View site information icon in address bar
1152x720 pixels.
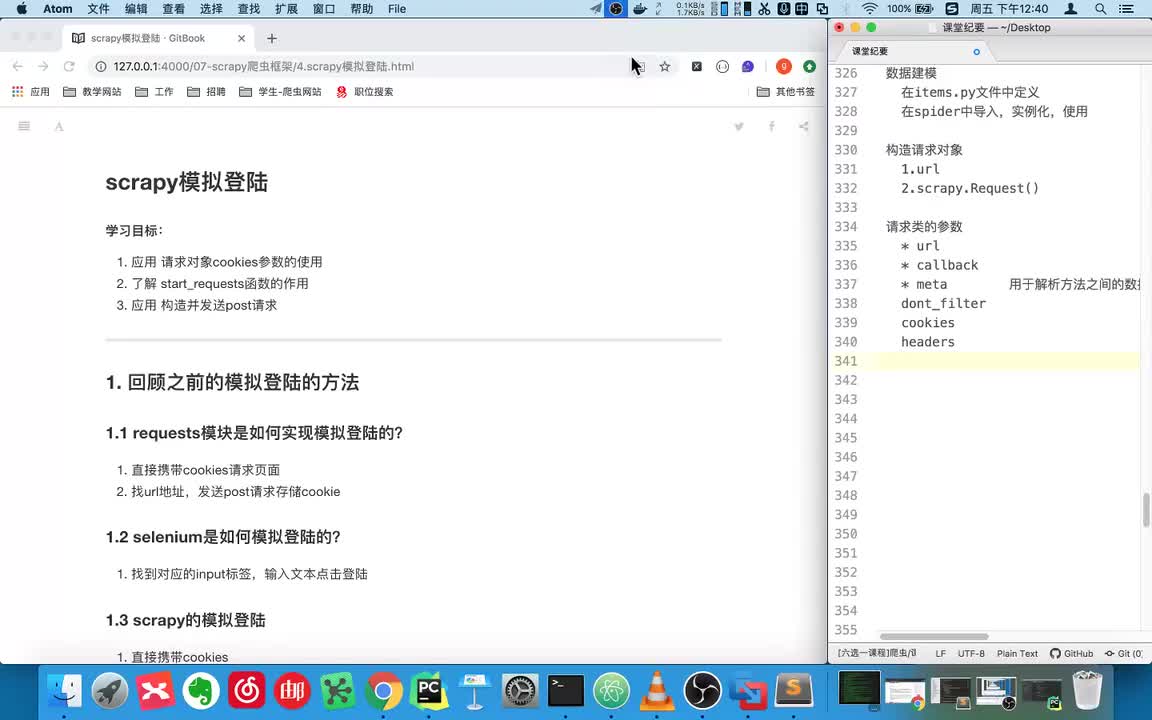[x=101, y=66]
